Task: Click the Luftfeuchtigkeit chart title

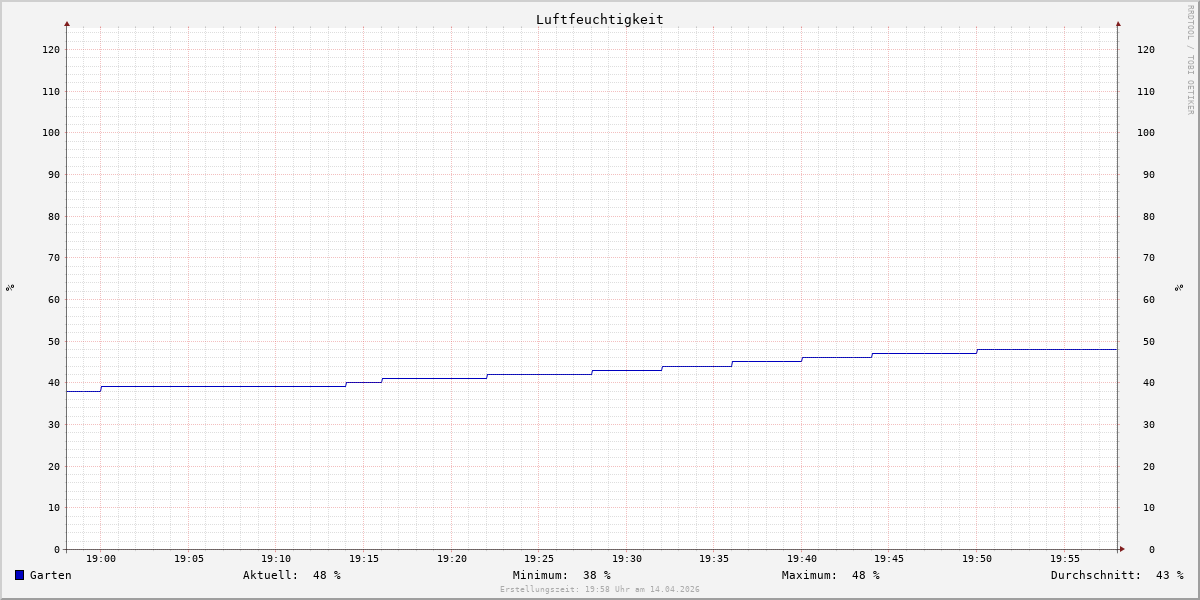Action: tap(599, 19)
